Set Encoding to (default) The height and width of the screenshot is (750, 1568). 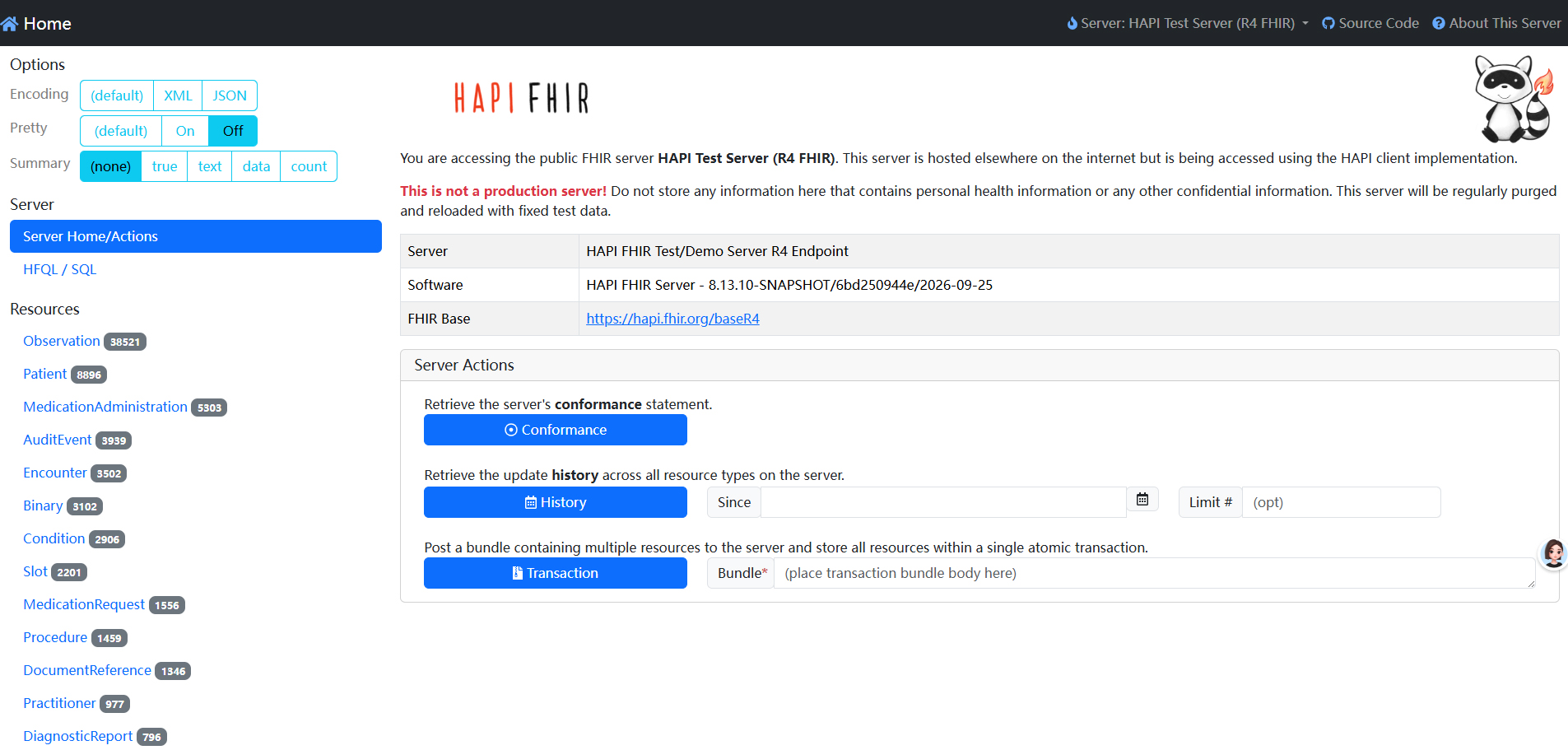[x=117, y=95]
